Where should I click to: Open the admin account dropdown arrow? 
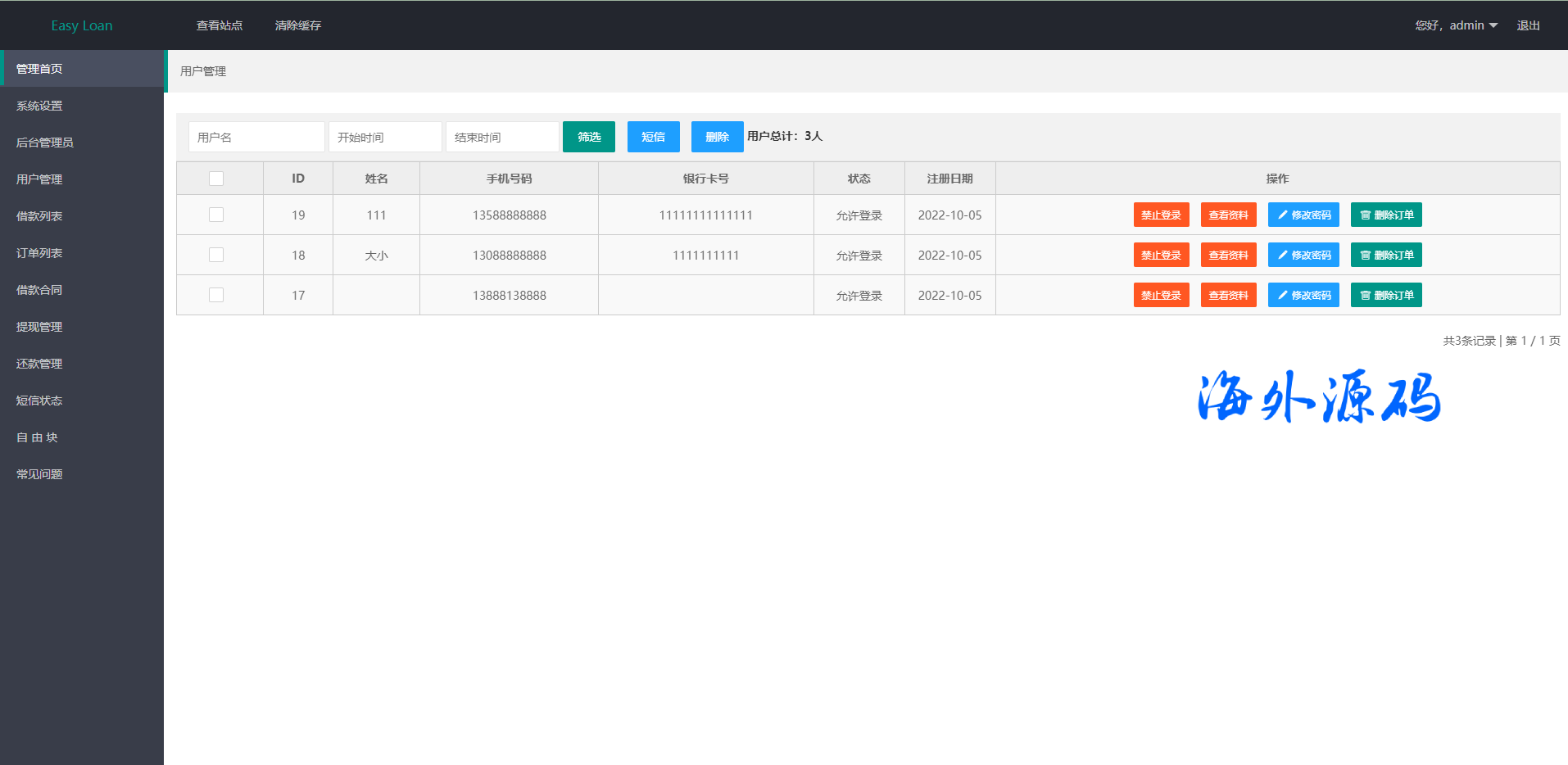[x=1493, y=25]
